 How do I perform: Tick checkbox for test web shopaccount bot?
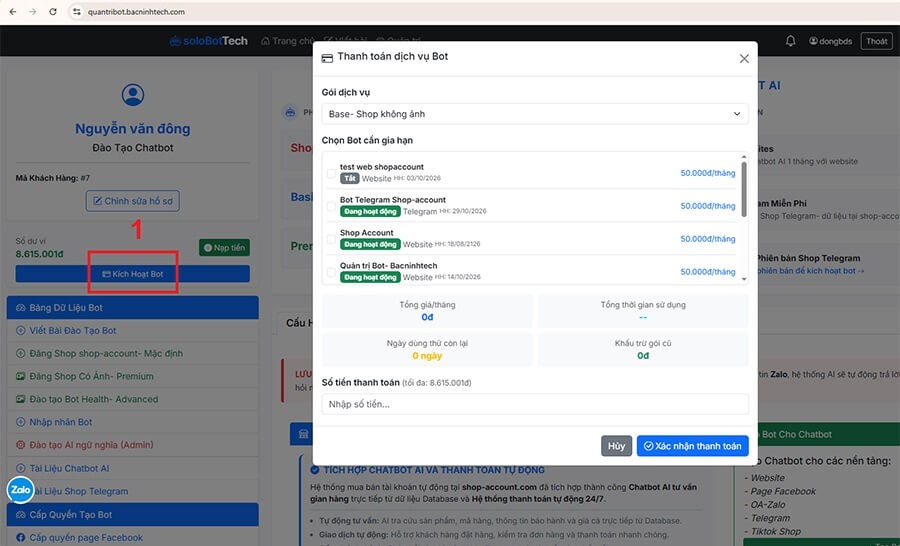point(331,173)
